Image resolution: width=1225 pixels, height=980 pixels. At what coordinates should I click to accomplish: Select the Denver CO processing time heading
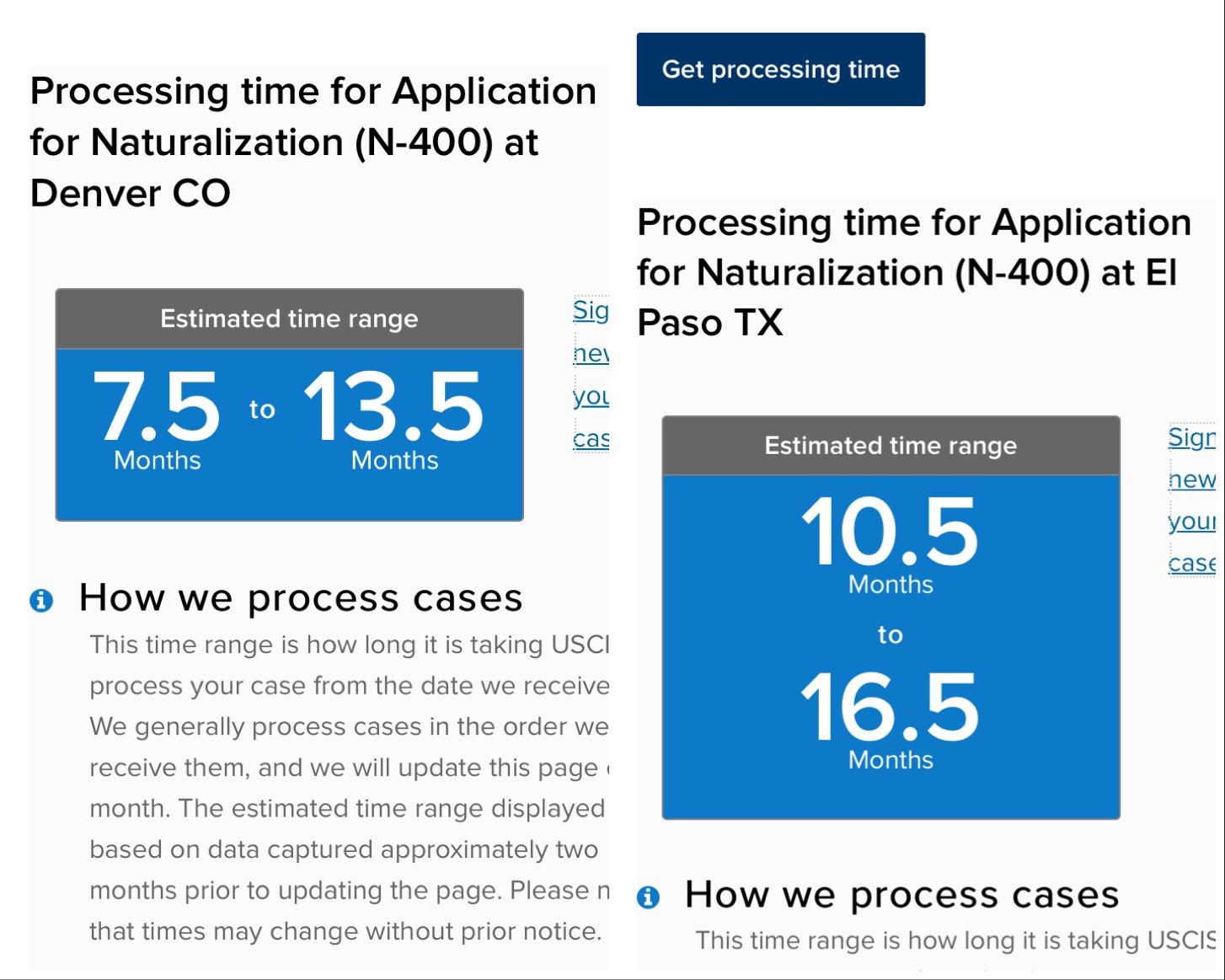point(313,142)
